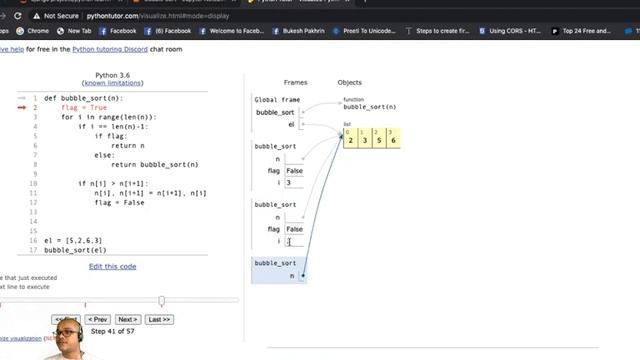
Task: Click the Step 41 of 57 label
Action: click(112, 331)
